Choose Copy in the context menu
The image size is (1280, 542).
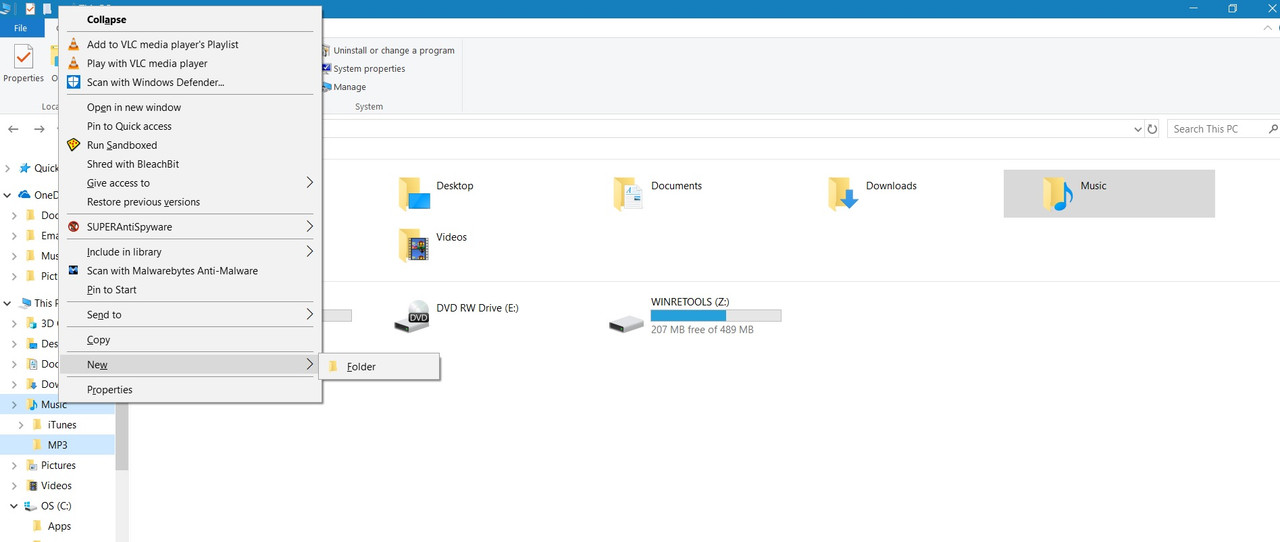tap(190, 340)
